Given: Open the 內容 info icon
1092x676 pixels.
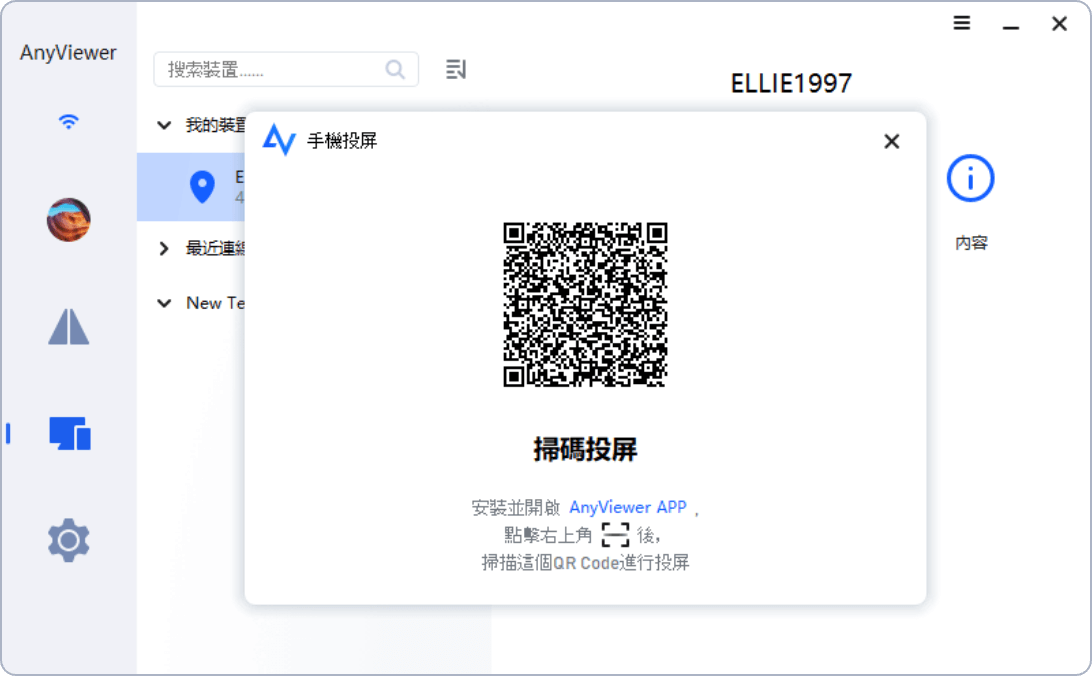Looking at the screenshot, I should [970, 180].
